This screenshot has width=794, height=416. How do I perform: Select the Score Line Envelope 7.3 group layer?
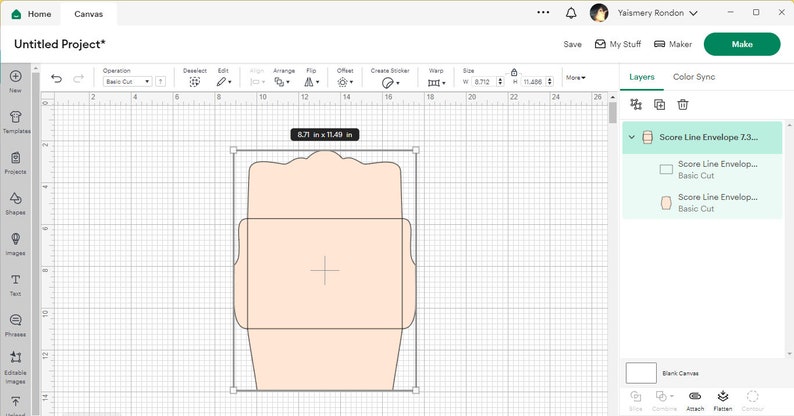click(702, 137)
